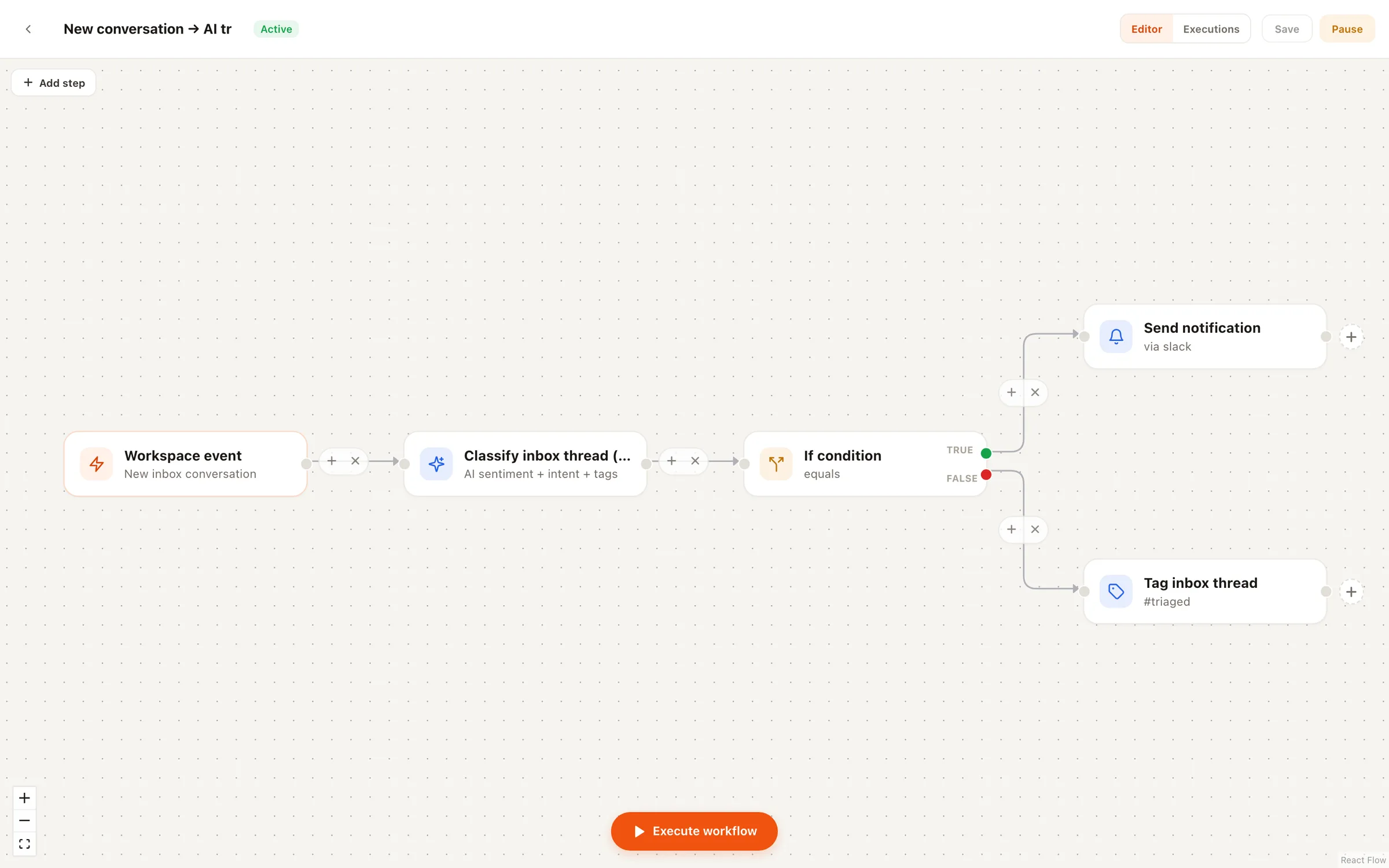The width and height of the screenshot is (1389, 868).
Task: Delete the edge after Classify inbox thread
Action: 695,461
